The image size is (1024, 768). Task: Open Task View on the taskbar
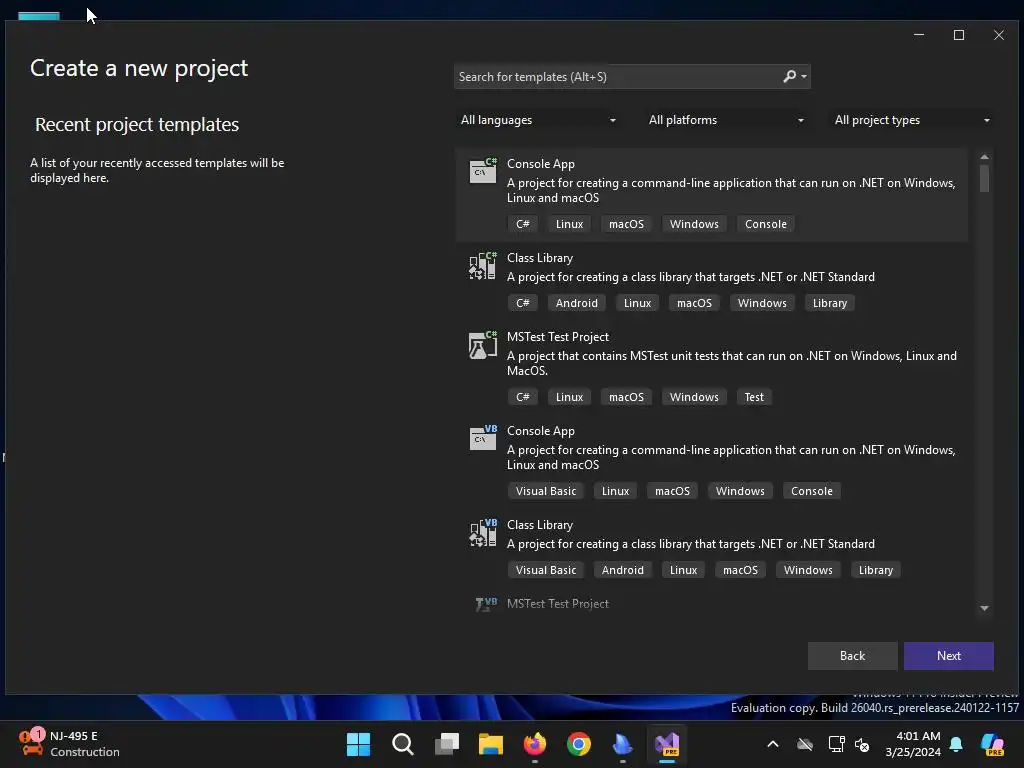(447, 744)
